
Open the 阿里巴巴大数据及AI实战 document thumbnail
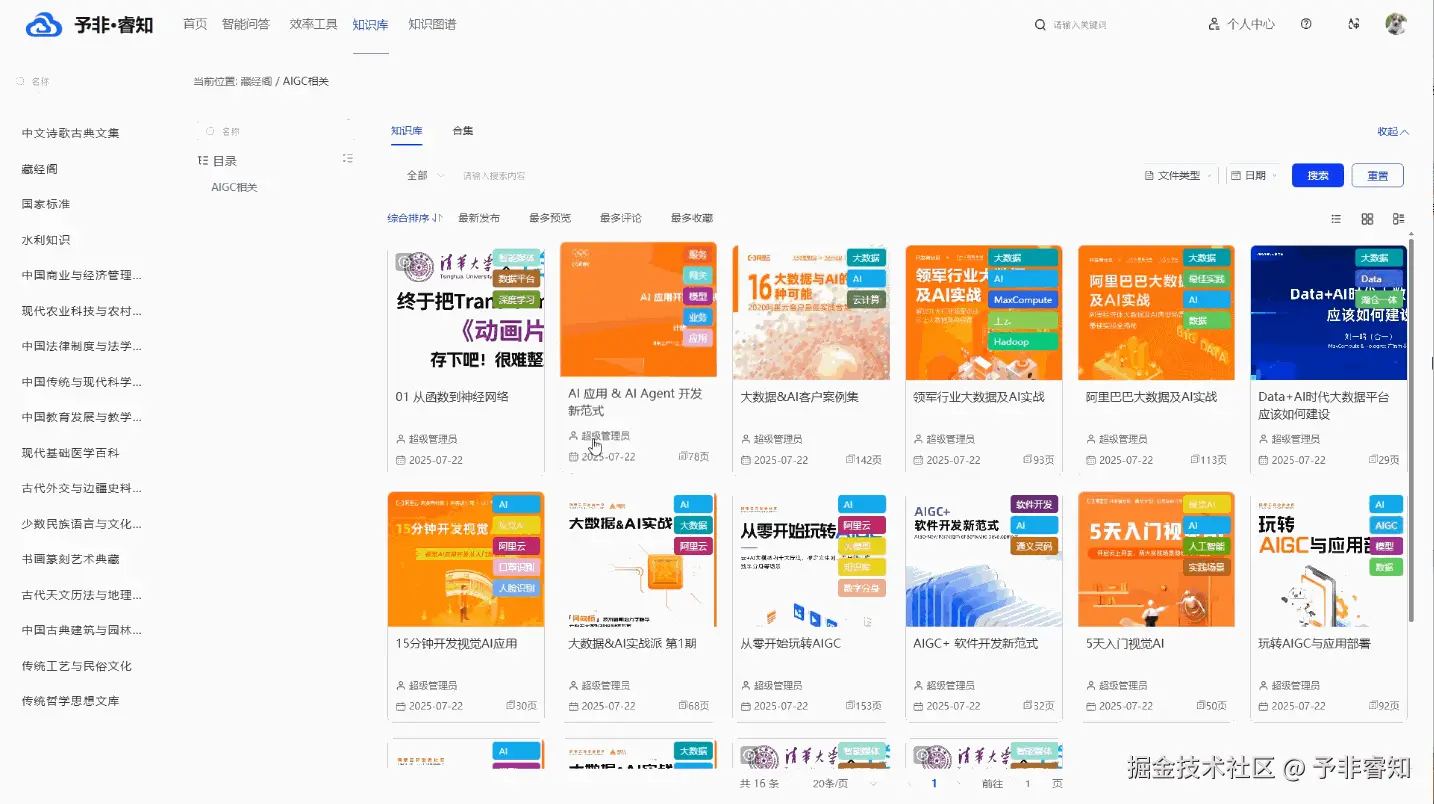point(1156,313)
